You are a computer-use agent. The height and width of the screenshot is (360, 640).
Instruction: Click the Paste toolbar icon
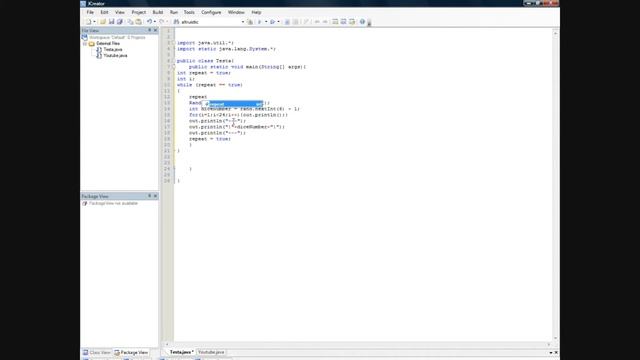coord(138,22)
